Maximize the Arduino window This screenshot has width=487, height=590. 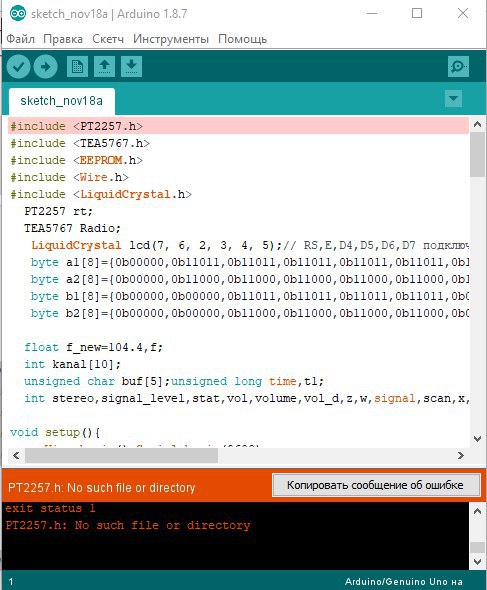(x=417, y=14)
